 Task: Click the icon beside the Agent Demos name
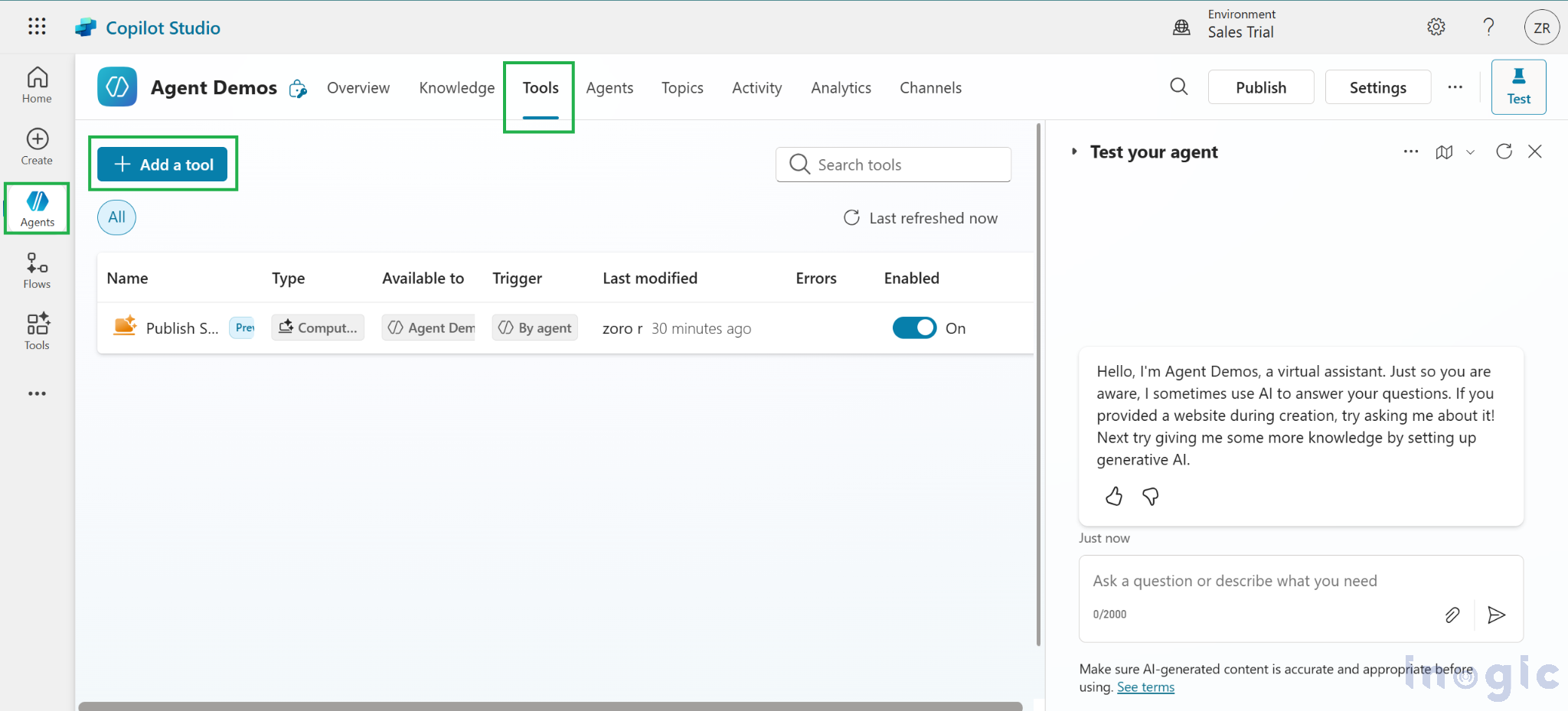[x=298, y=89]
